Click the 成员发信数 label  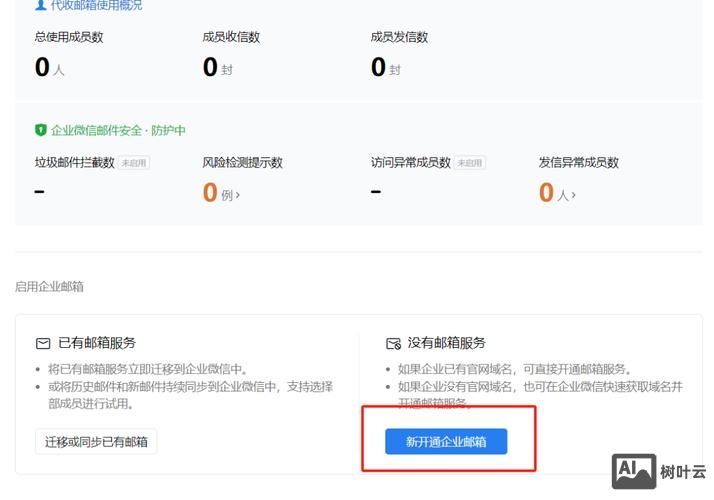tap(399, 37)
